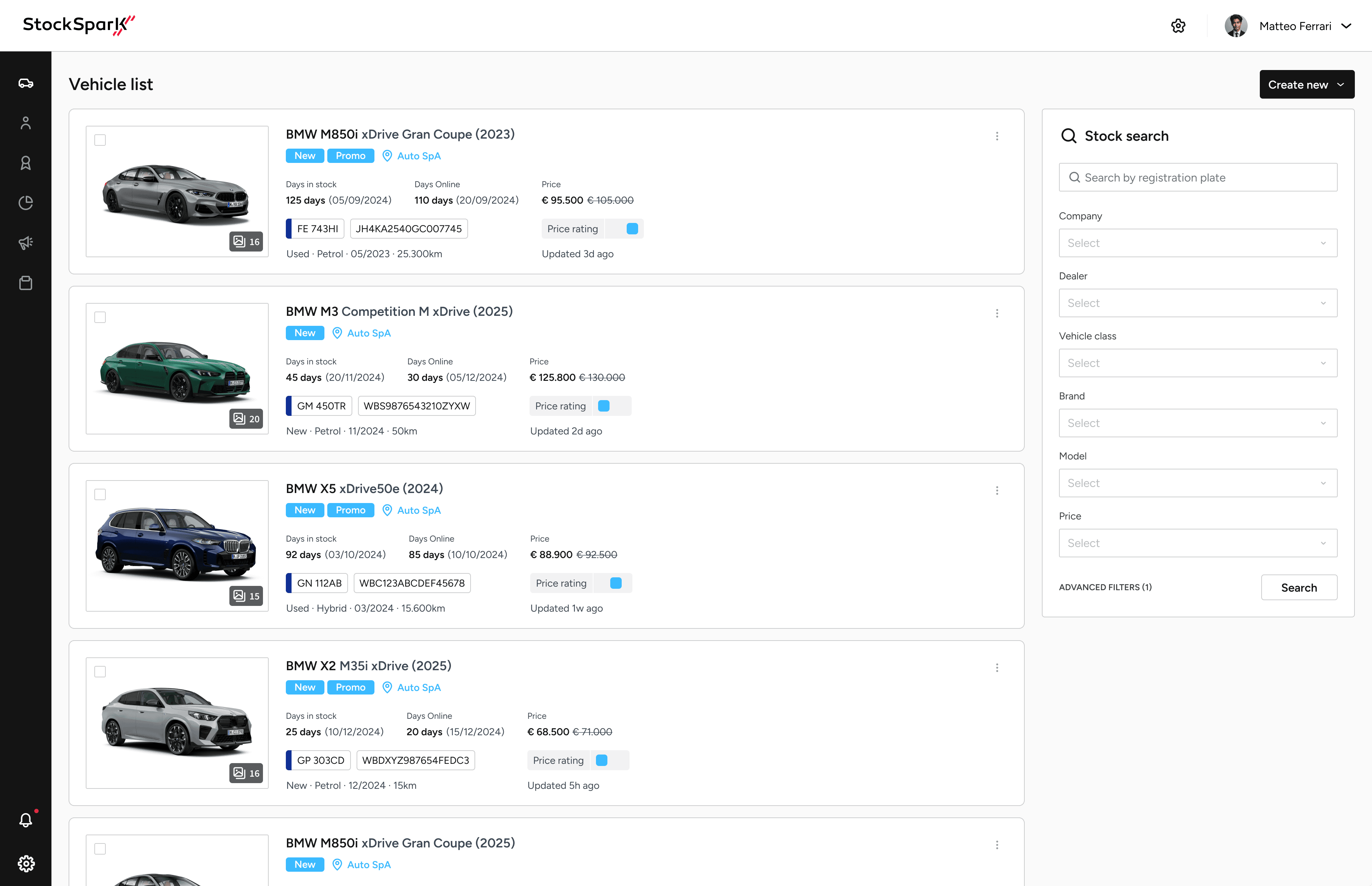Open the pie chart analytics icon

(25, 203)
